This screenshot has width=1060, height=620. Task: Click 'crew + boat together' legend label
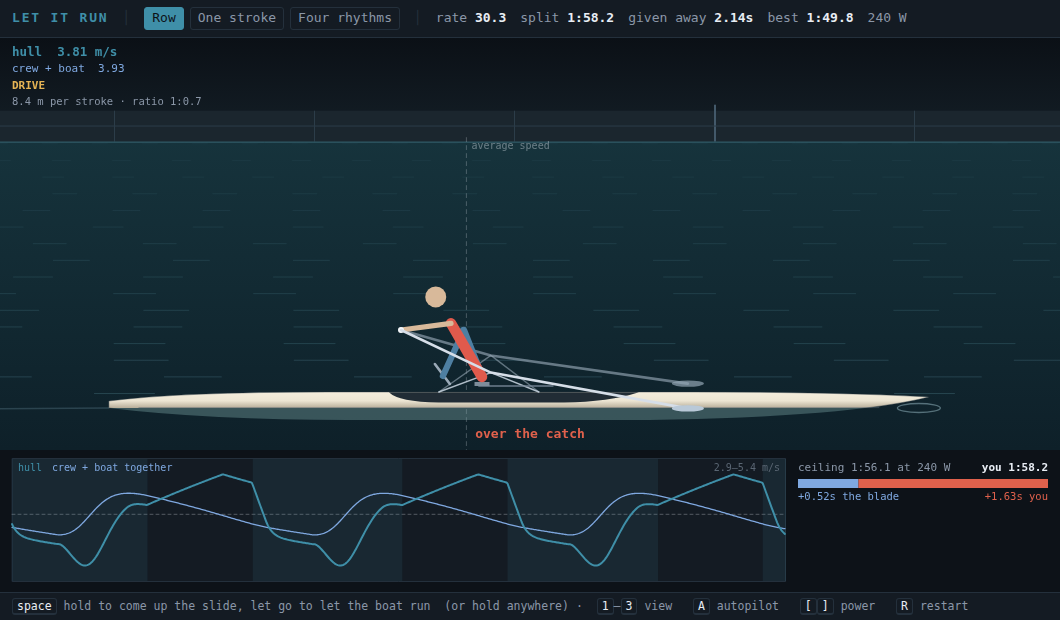point(112,467)
